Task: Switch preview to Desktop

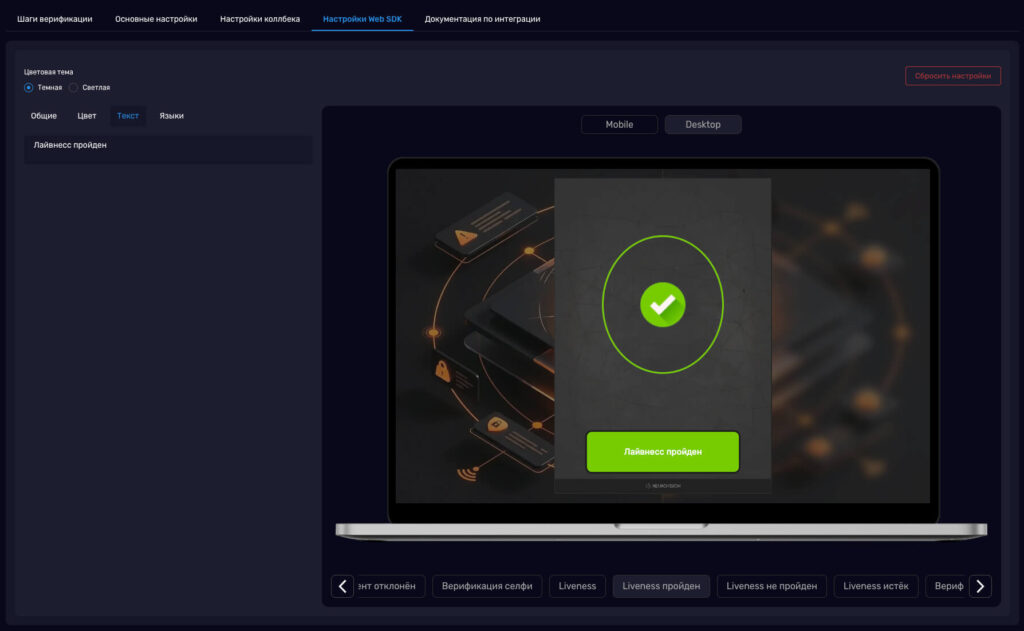Action: (703, 124)
